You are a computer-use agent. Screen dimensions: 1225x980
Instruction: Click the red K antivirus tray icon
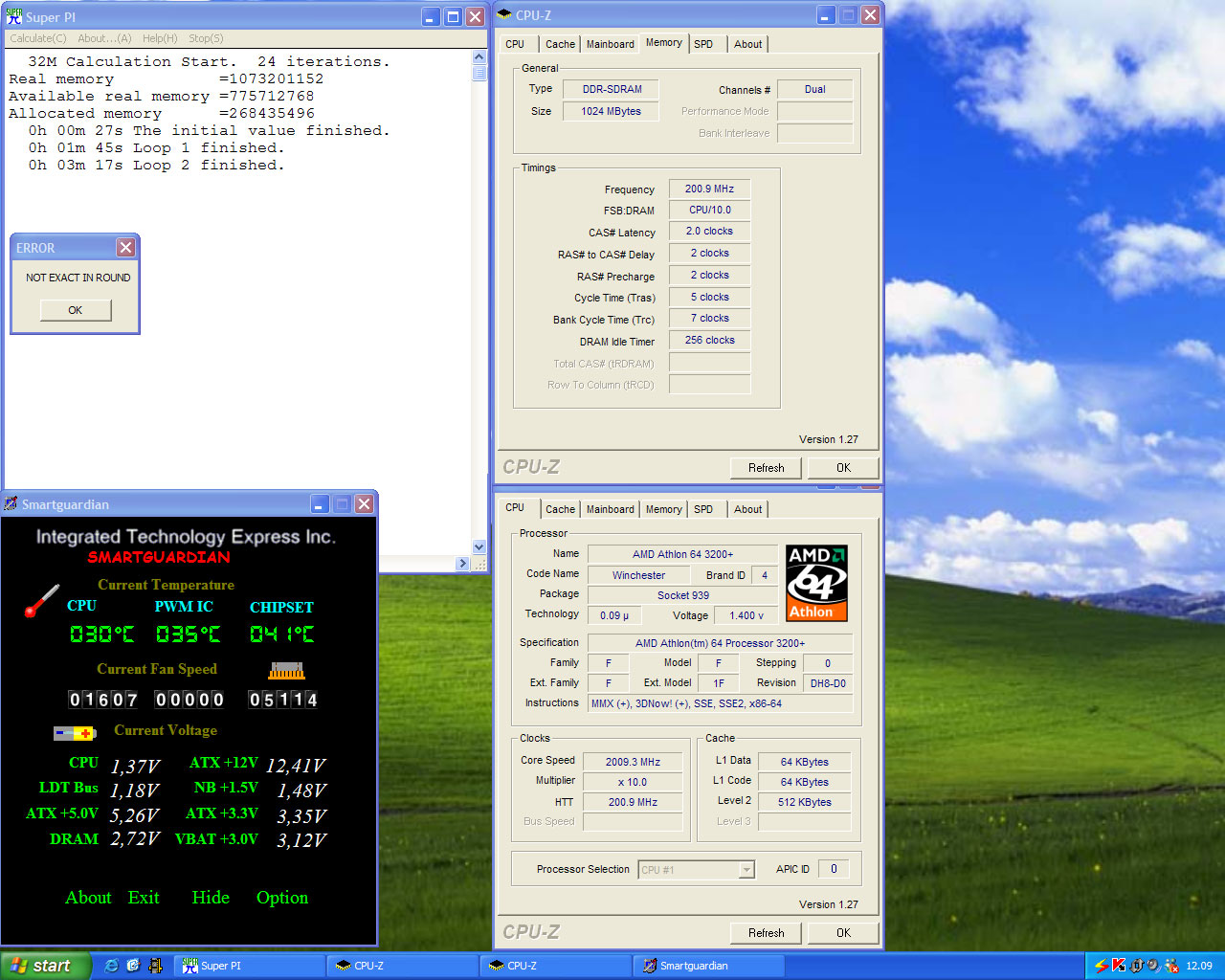1118,966
